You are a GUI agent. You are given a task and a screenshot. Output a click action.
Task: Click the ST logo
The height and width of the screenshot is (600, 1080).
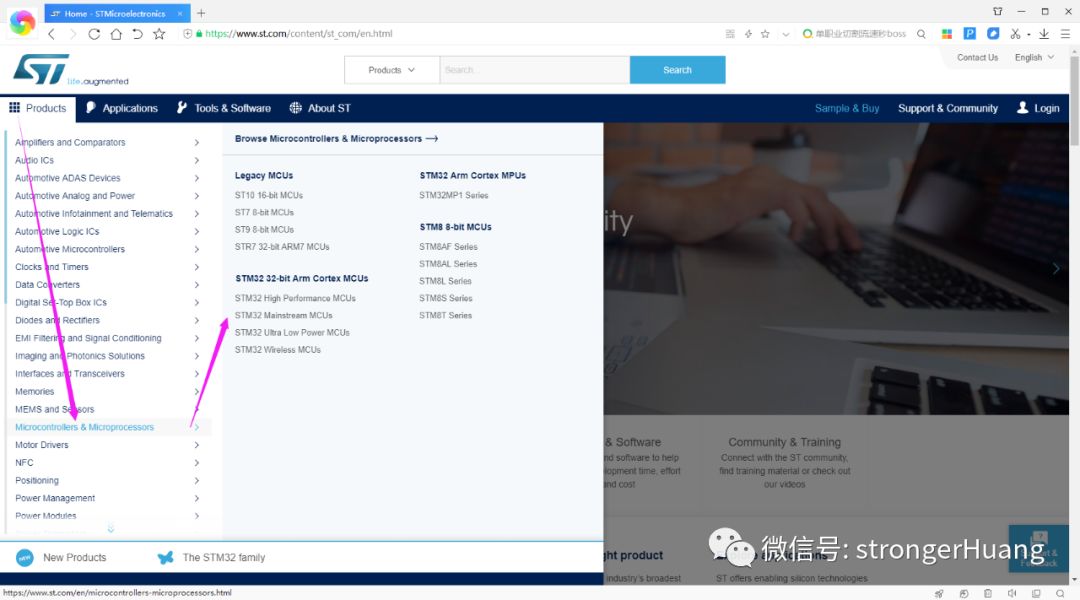pos(41,69)
